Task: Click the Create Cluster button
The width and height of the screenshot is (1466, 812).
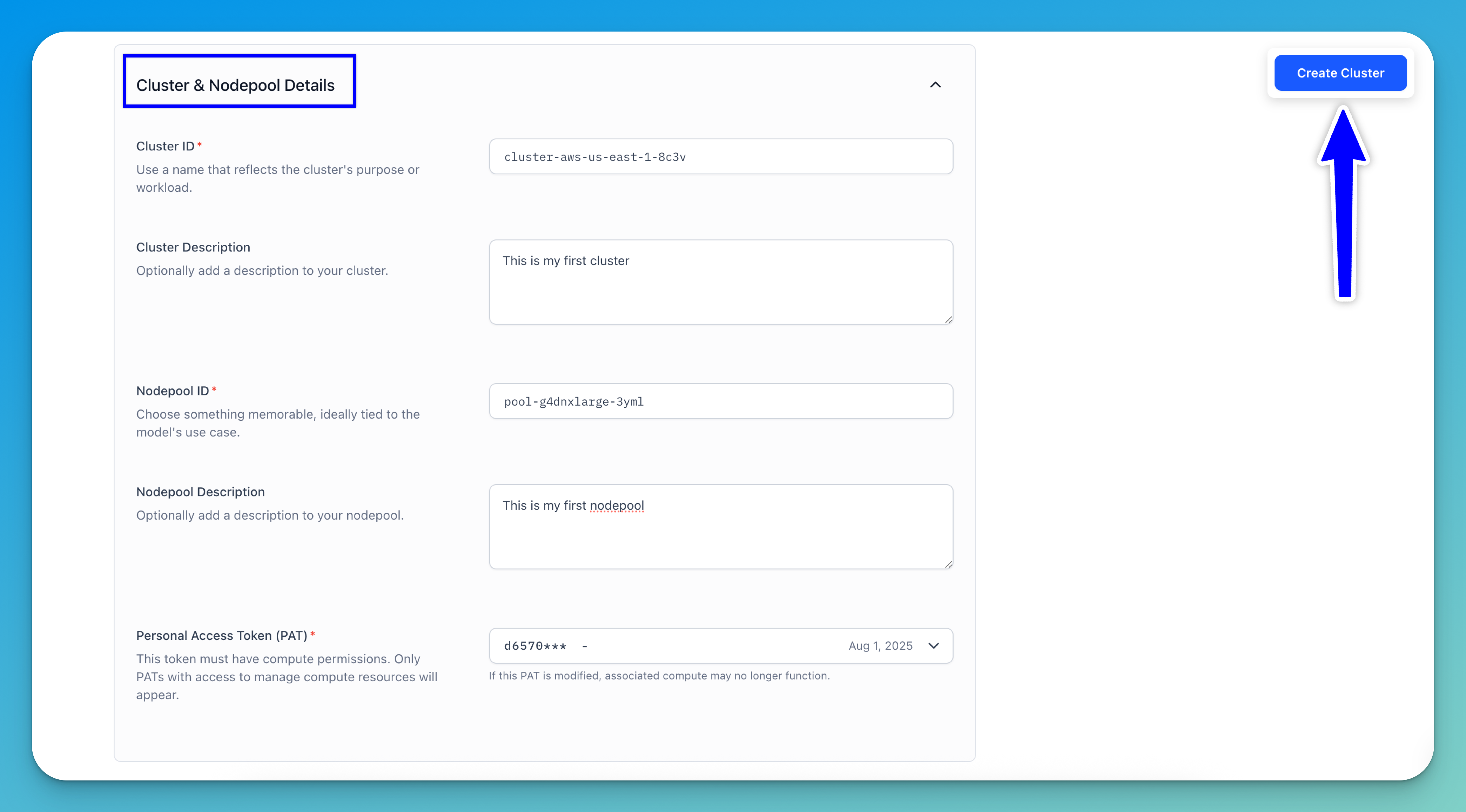Action: tap(1340, 73)
